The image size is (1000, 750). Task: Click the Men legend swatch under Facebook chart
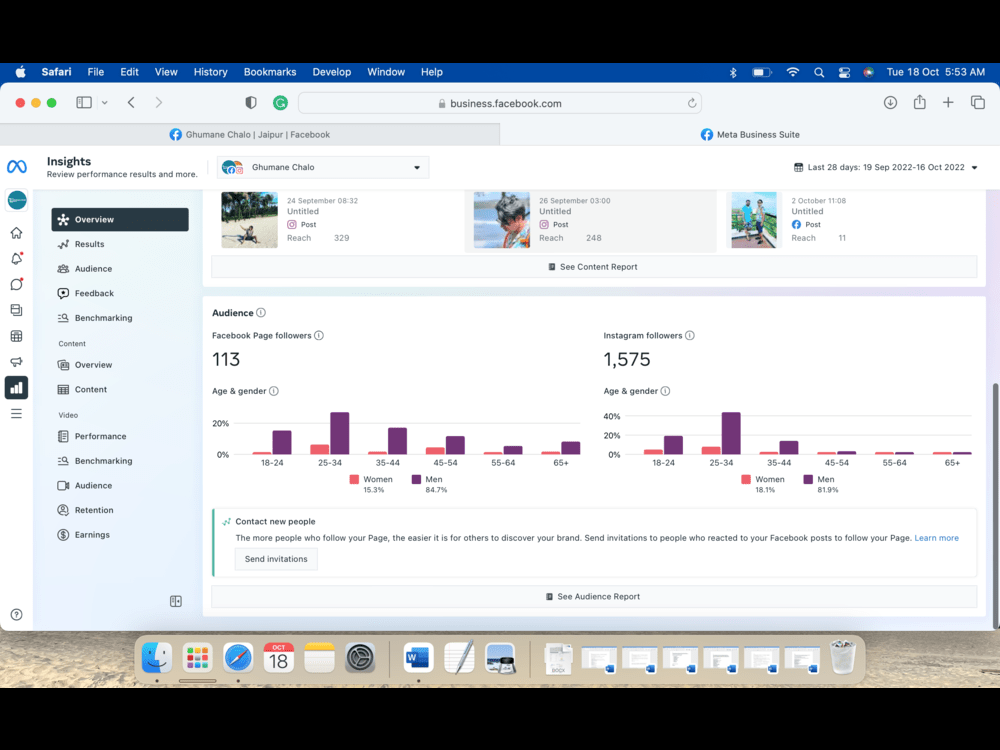click(416, 480)
